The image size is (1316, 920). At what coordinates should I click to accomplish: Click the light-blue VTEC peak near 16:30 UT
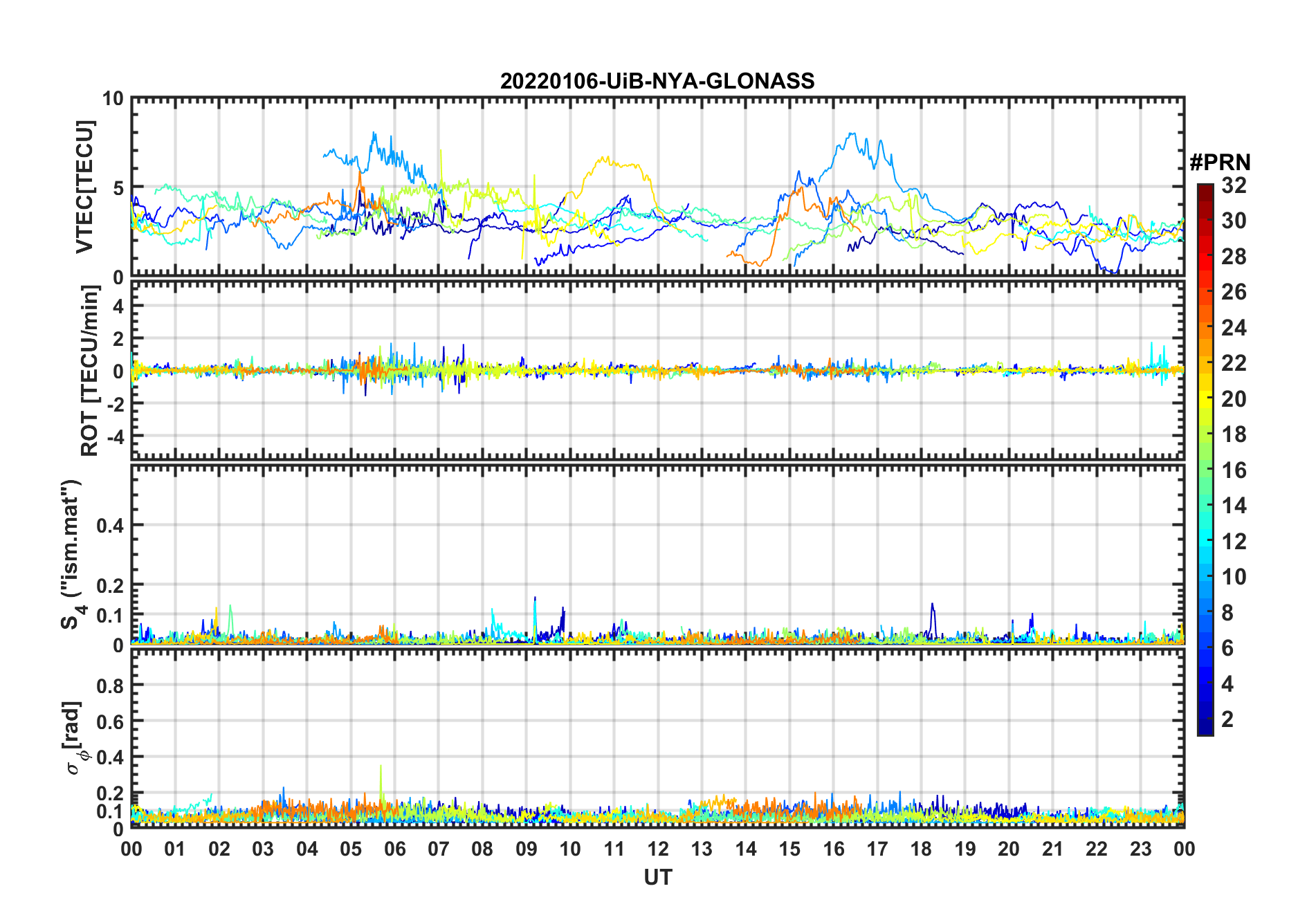(852, 136)
